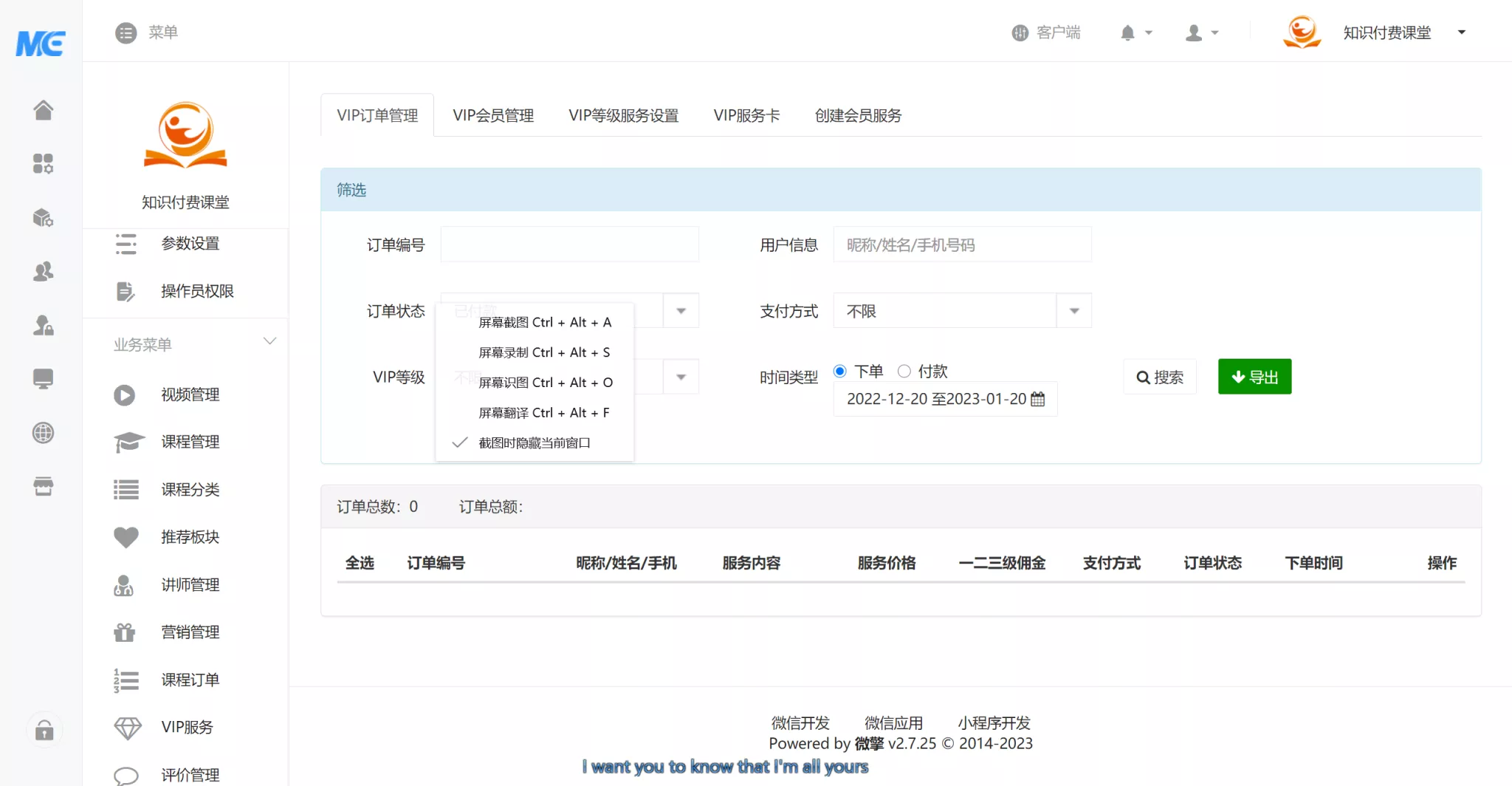Click the globe icon in left rail
1512x786 pixels.
43,433
